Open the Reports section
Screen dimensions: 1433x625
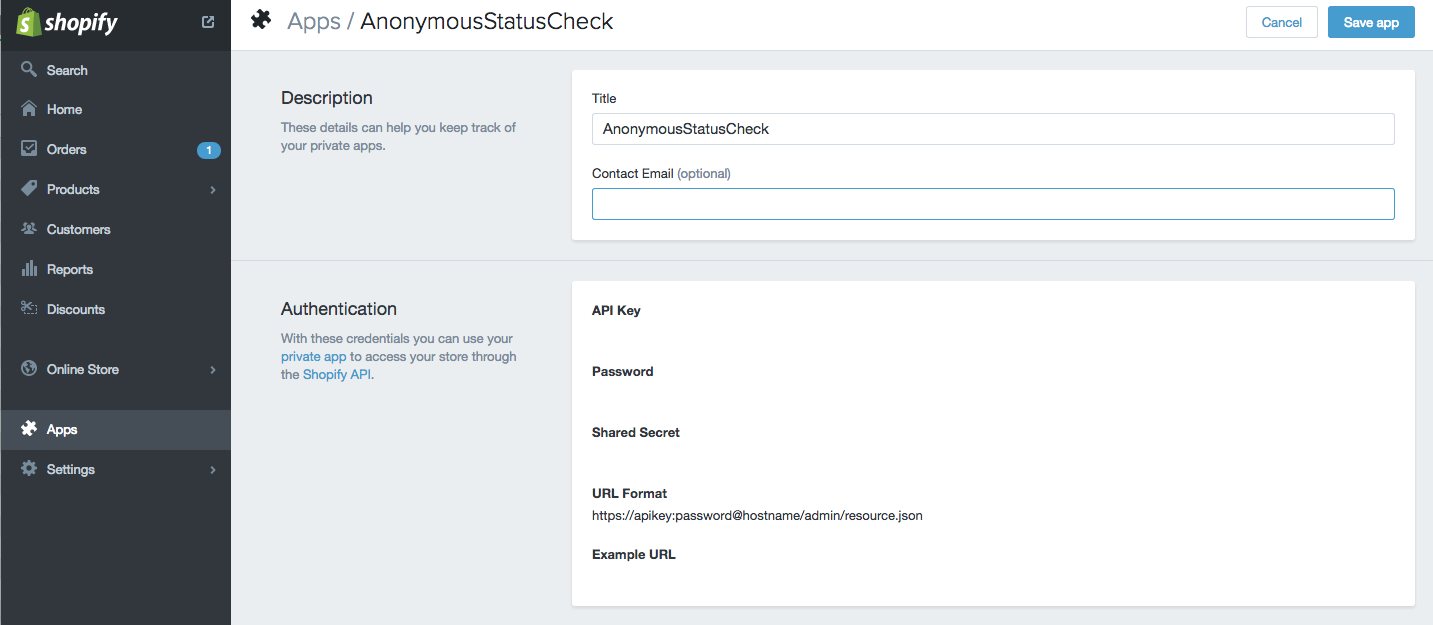[x=115, y=269]
